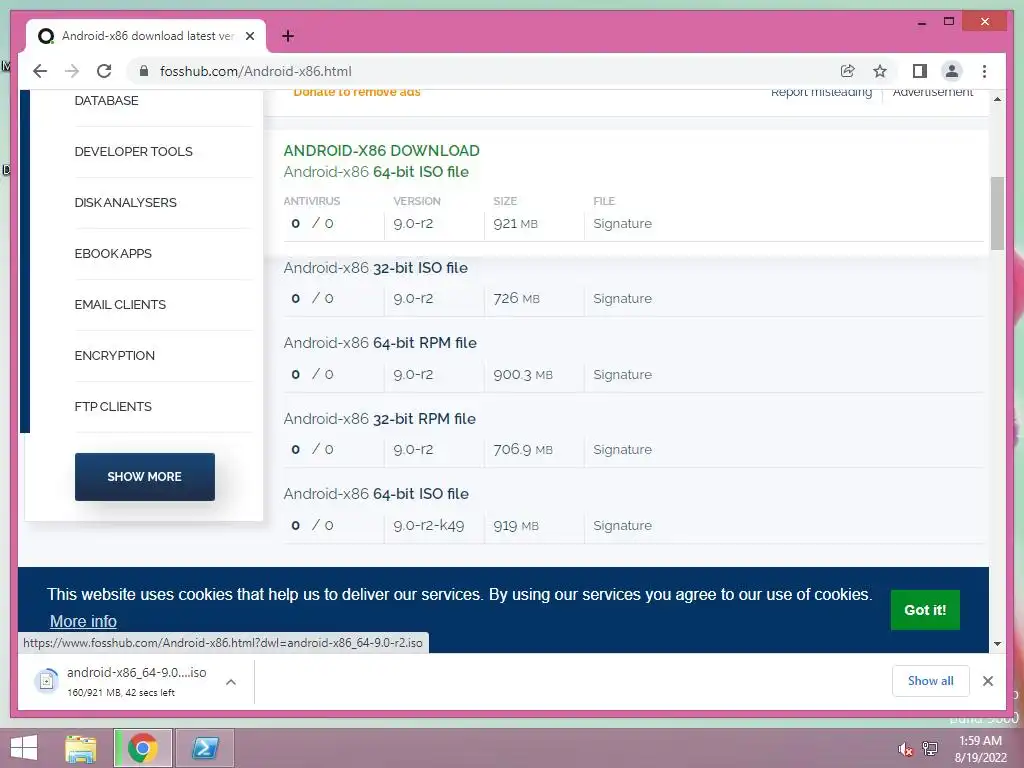Click the browser forward arrow
Screen dimensions: 1024x768
click(72, 71)
